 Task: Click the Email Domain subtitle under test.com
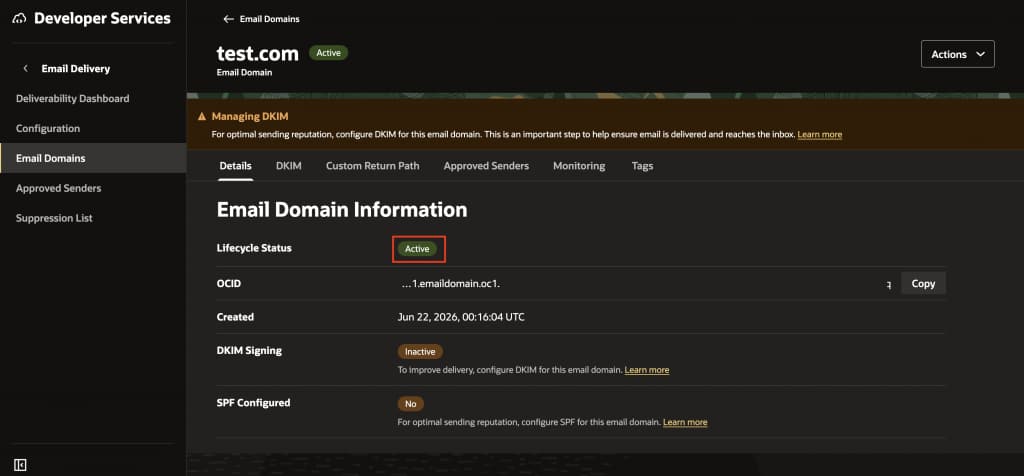244,72
